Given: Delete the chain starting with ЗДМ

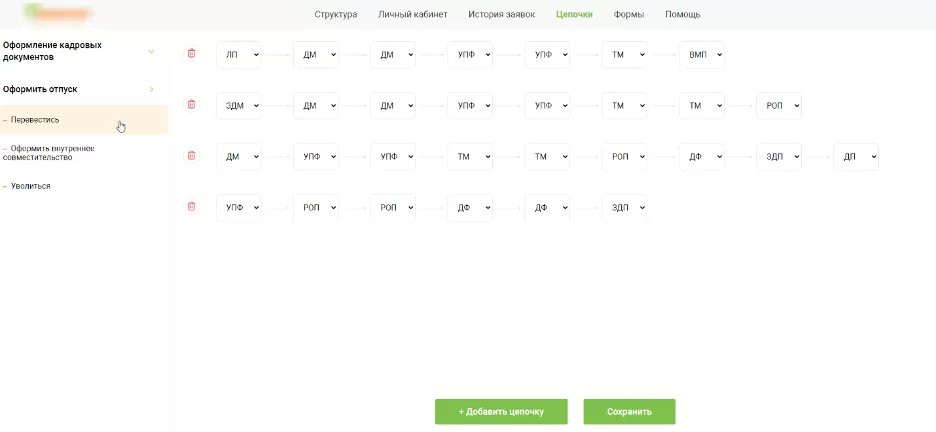Looking at the screenshot, I should (x=192, y=104).
